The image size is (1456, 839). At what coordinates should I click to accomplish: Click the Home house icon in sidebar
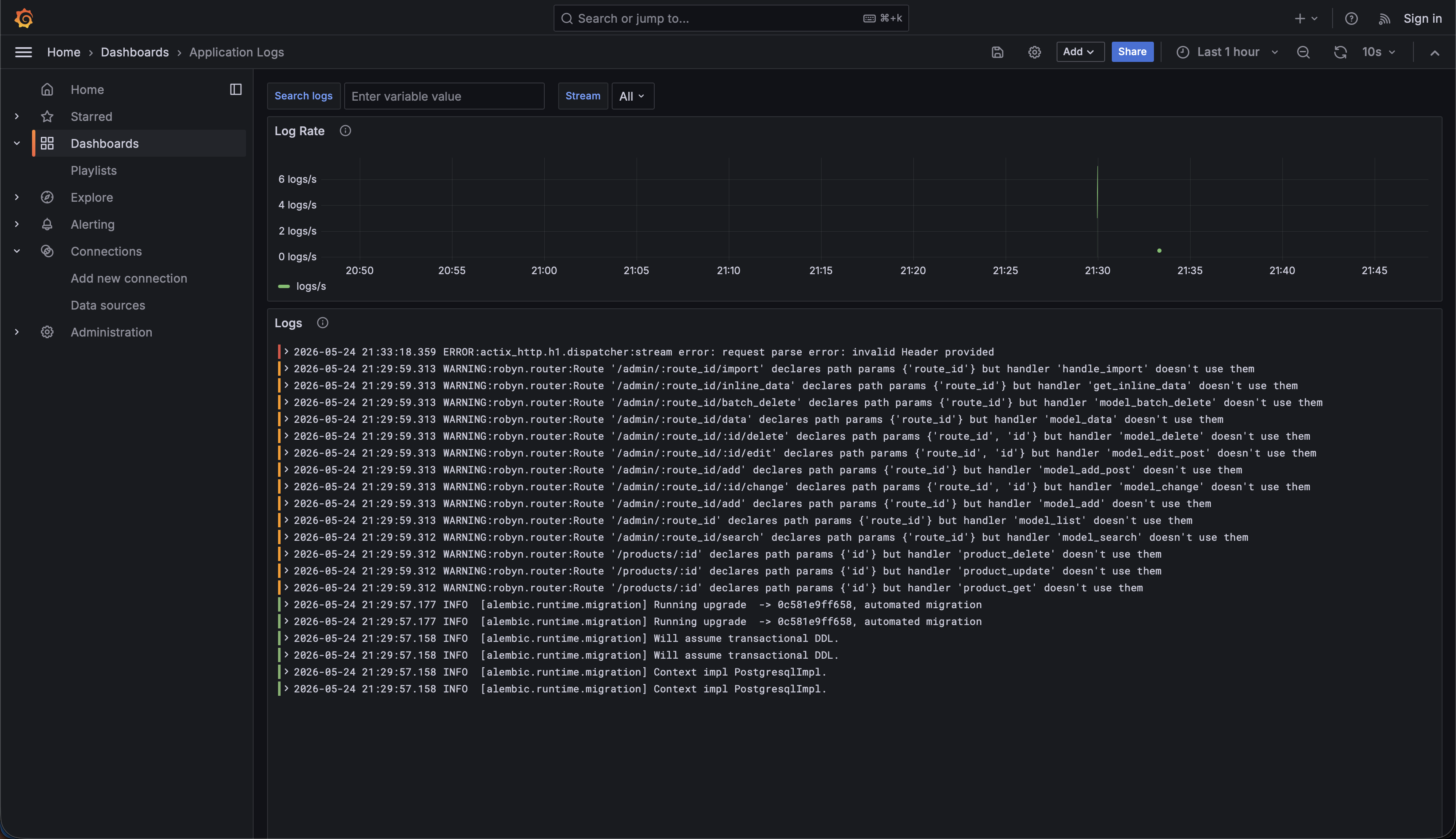pos(47,89)
